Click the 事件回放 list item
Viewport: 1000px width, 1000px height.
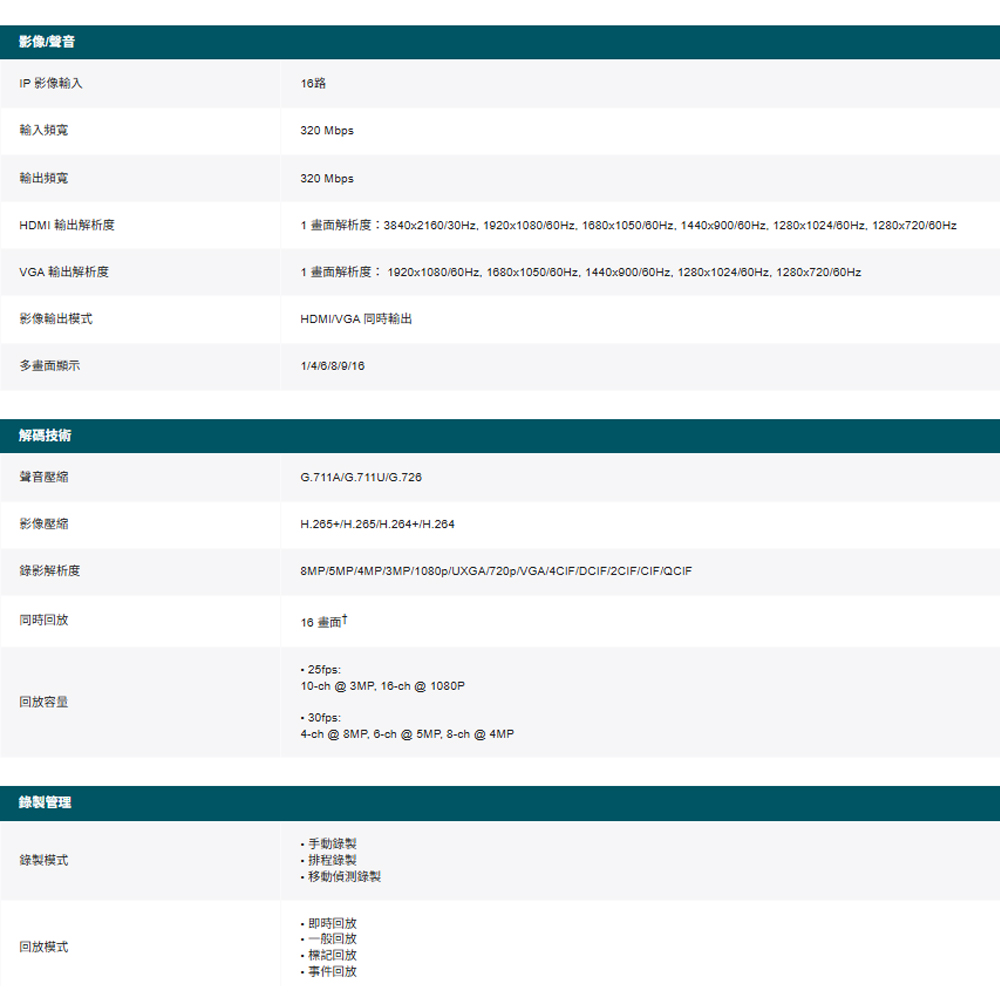[329, 972]
